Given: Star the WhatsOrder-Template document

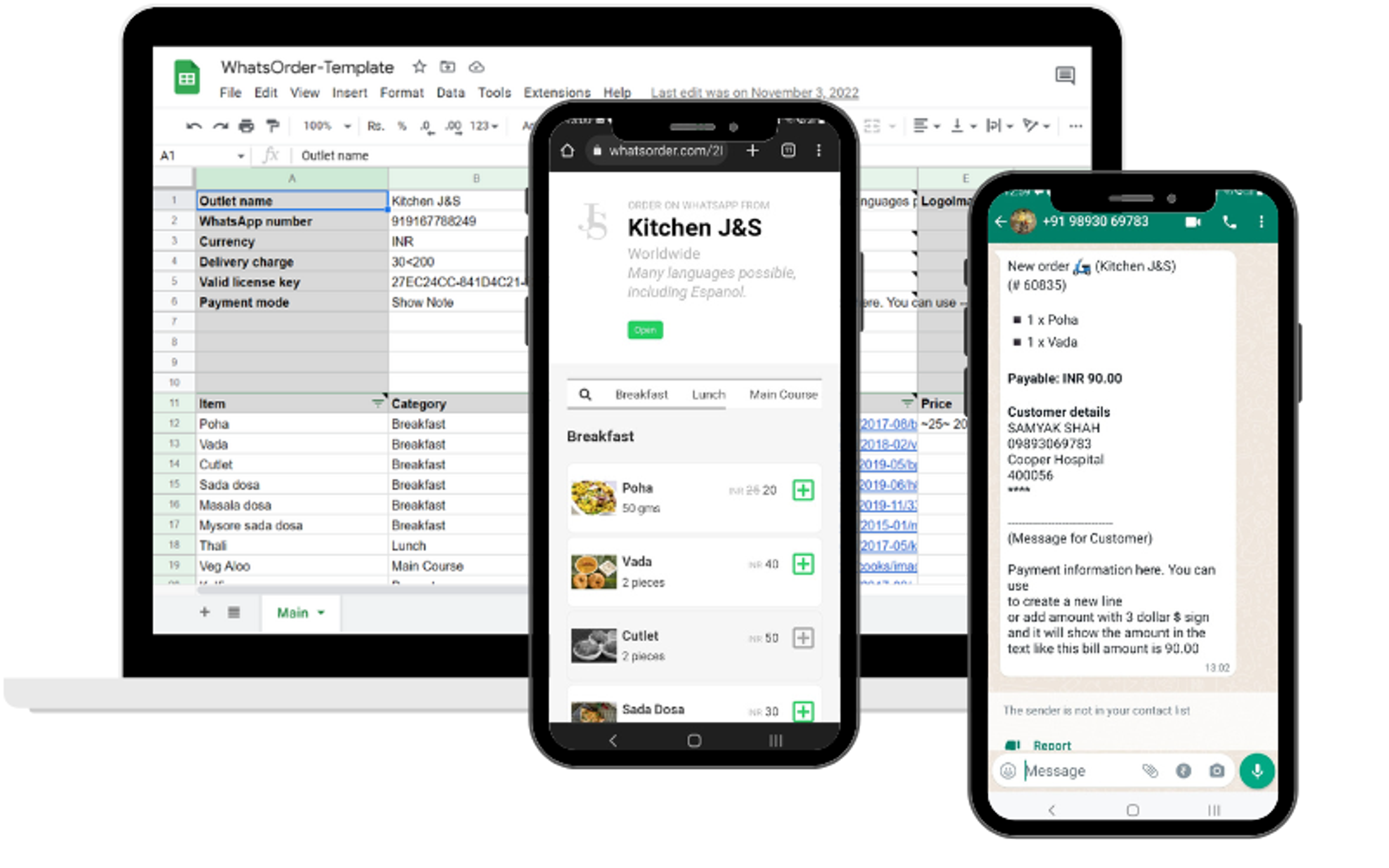Looking at the screenshot, I should click(420, 67).
